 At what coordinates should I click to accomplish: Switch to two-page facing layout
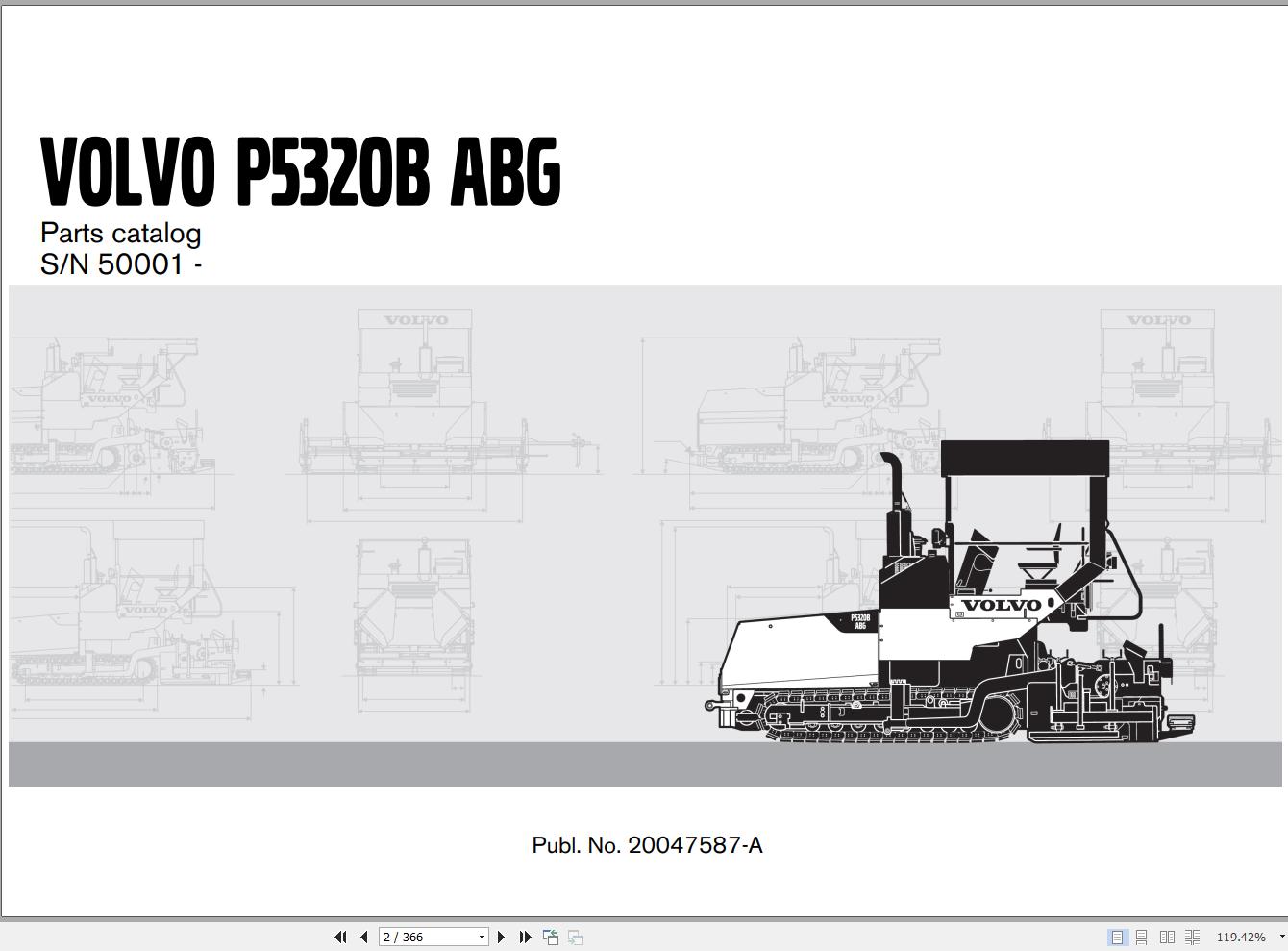1167,937
